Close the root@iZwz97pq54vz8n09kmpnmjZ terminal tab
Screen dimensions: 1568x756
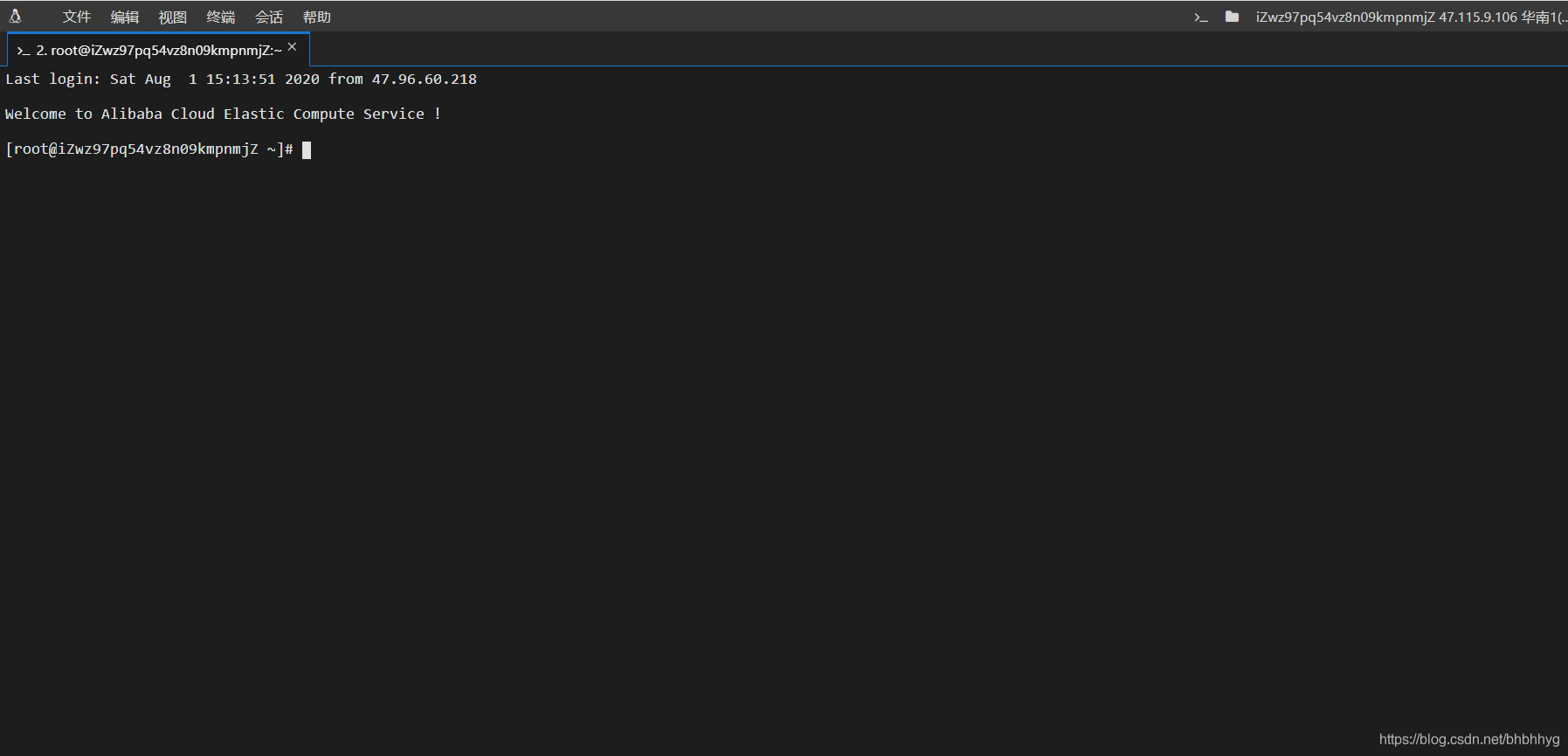click(x=293, y=47)
